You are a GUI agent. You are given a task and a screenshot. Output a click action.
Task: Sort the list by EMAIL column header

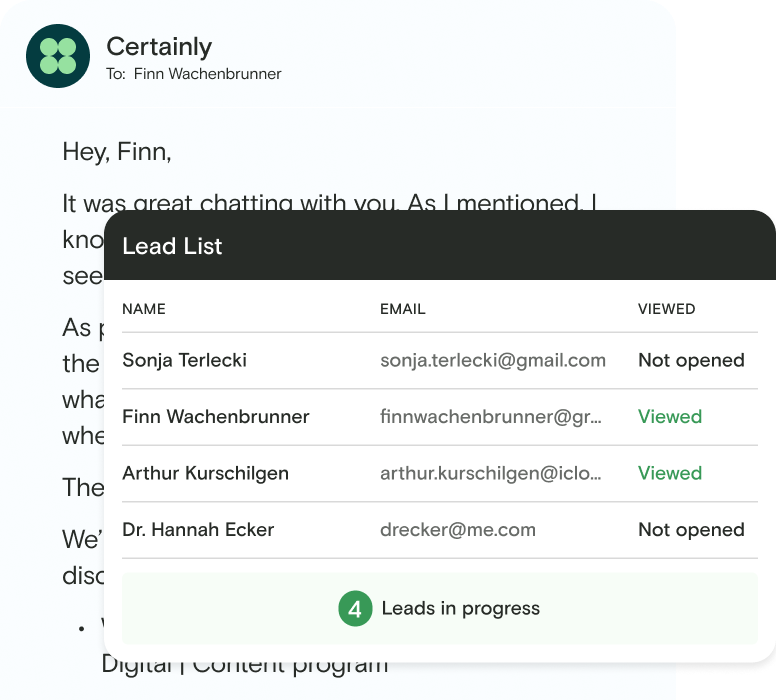403,309
